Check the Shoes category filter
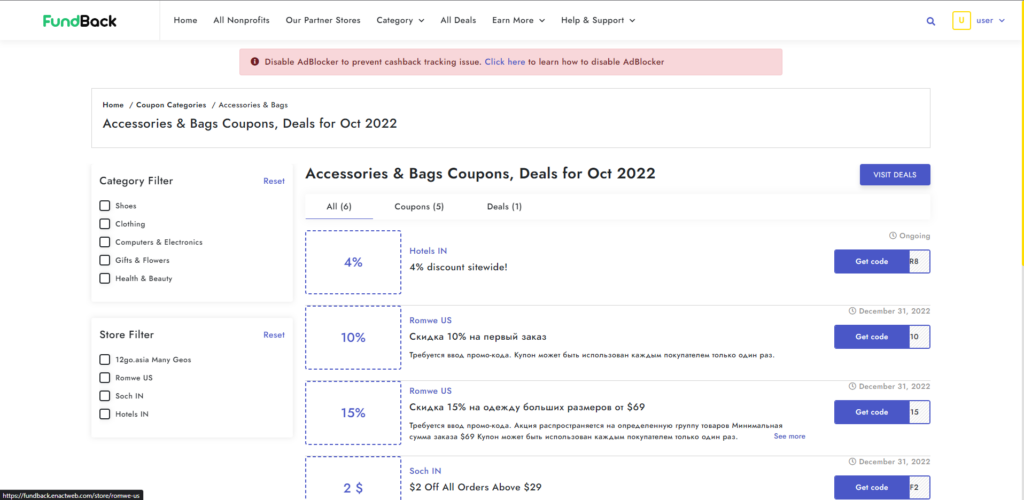The width and height of the screenshot is (1024, 500). tap(104, 206)
